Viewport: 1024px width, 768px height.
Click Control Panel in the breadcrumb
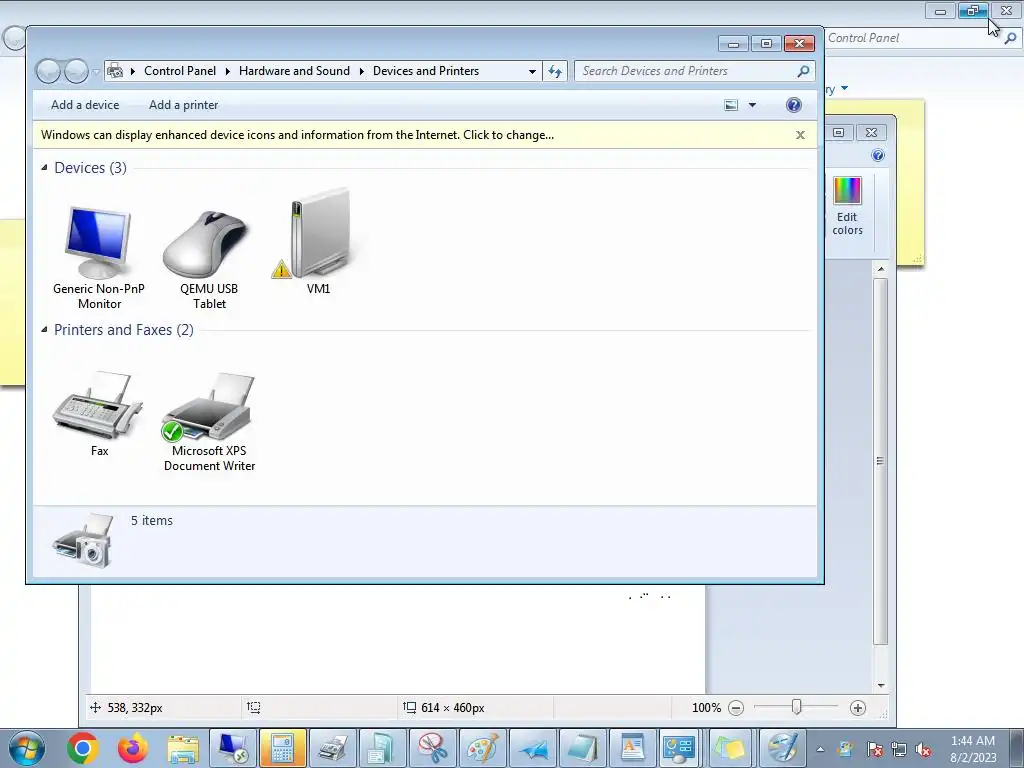tap(180, 71)
